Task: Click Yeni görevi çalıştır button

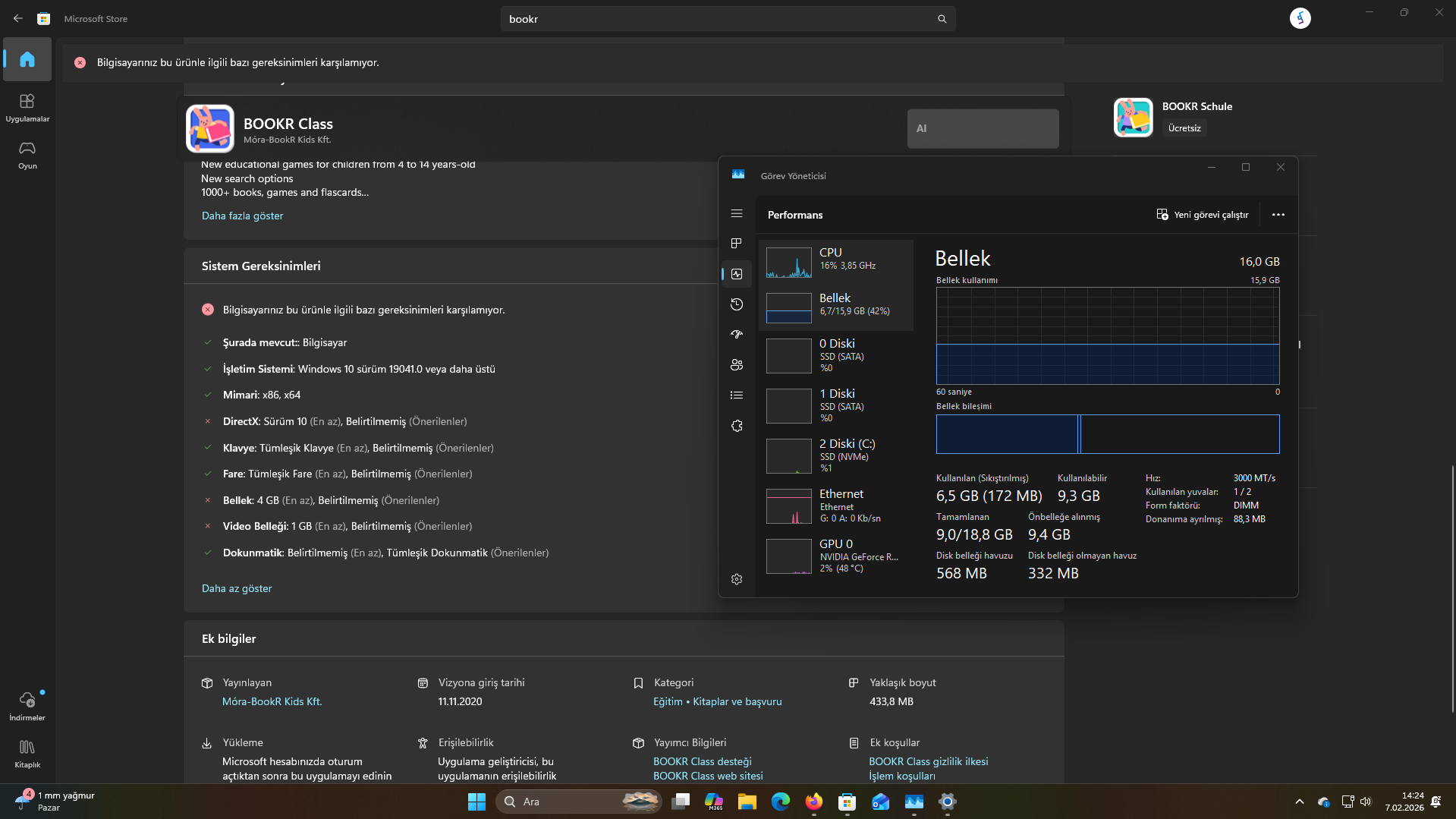Action: [x=1202, y=215]
